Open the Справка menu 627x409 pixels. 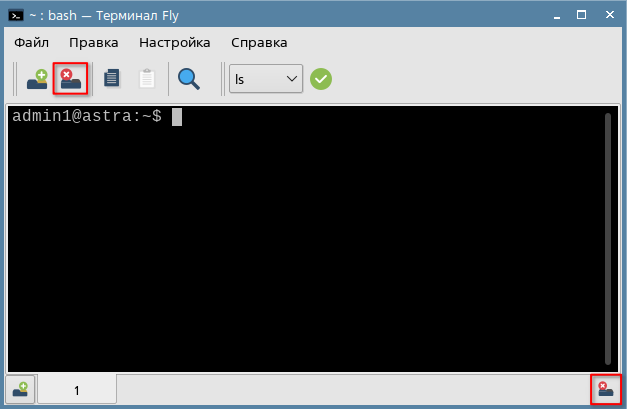pos(259,42)
